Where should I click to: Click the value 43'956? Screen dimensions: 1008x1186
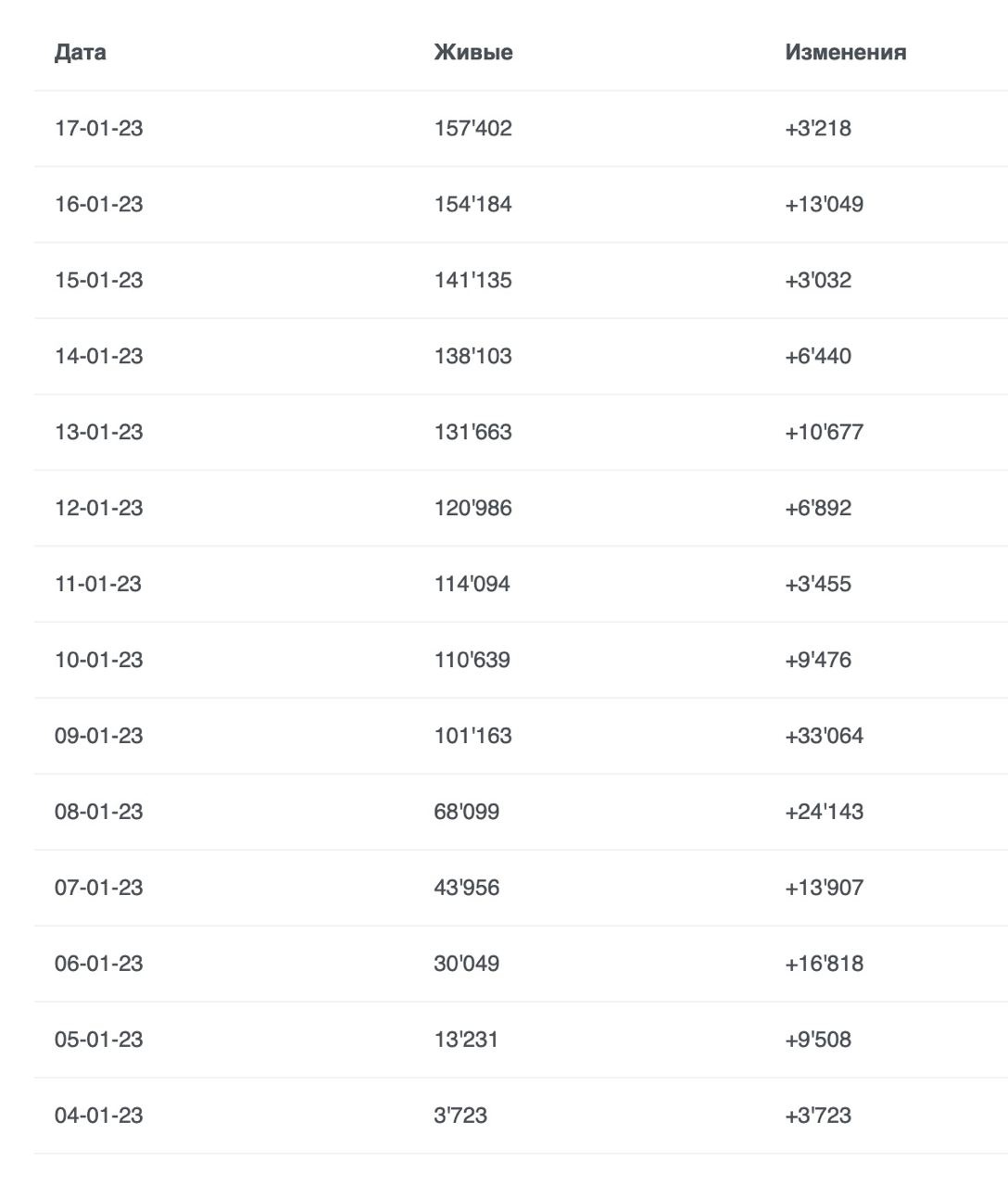coord(466,888)
